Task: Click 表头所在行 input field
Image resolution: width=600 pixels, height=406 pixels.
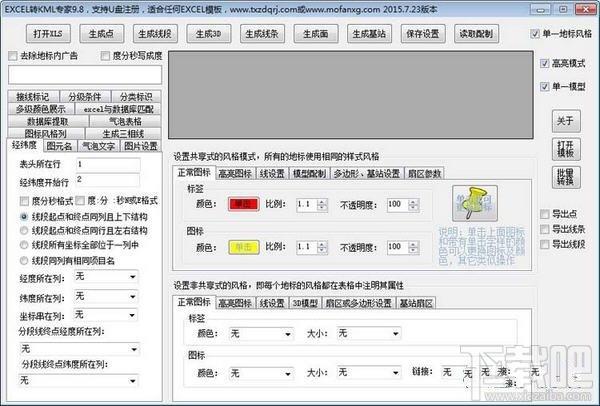Action: [108, 165]
